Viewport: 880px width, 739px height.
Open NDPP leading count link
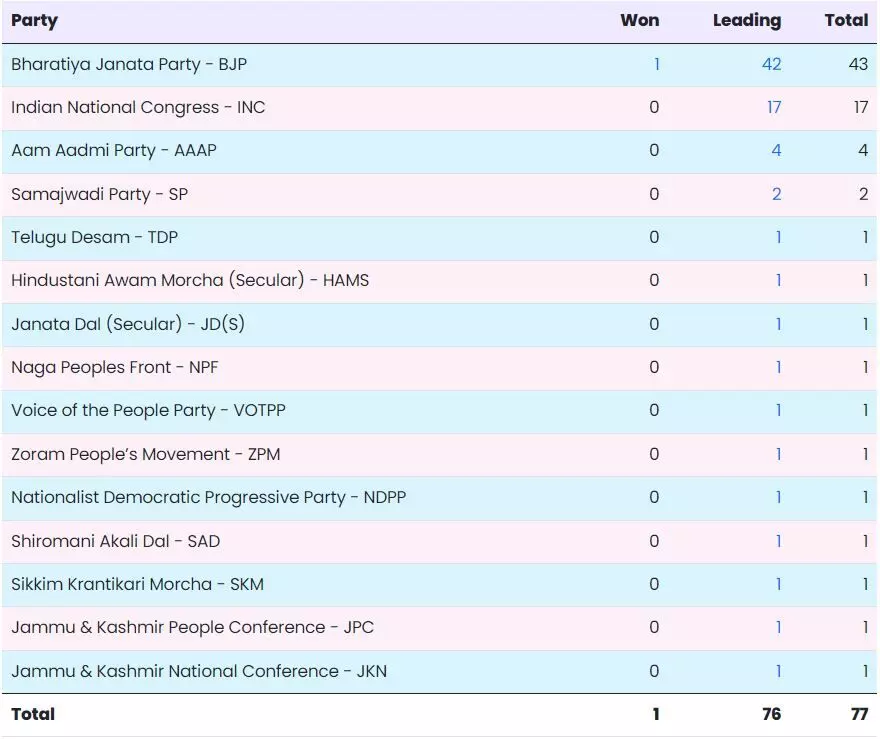click(x=778, y=497)
